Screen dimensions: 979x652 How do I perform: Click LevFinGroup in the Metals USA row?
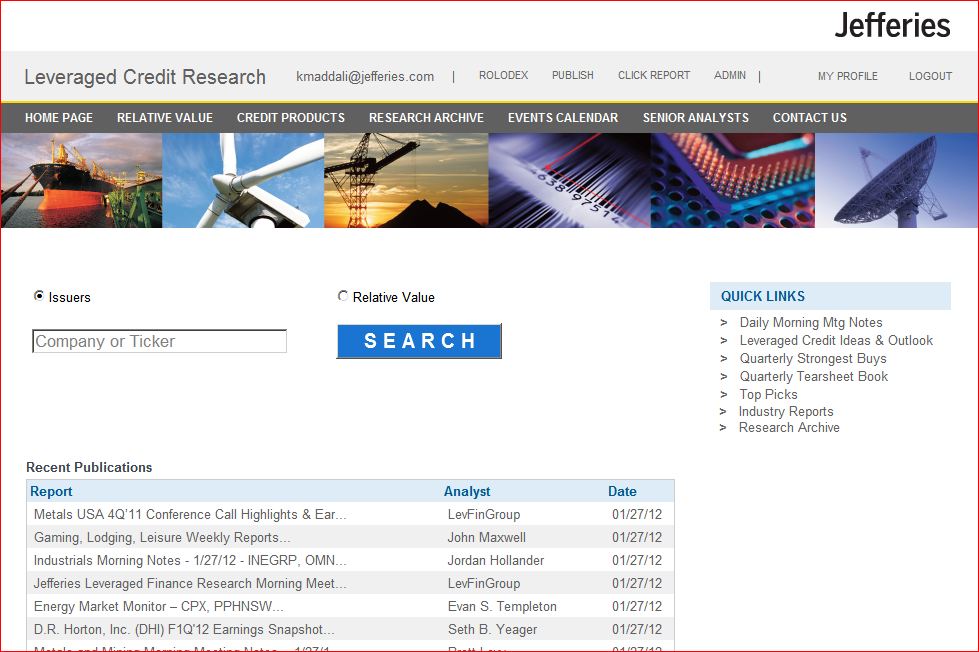pyautogui.click(x=484, y=514)
